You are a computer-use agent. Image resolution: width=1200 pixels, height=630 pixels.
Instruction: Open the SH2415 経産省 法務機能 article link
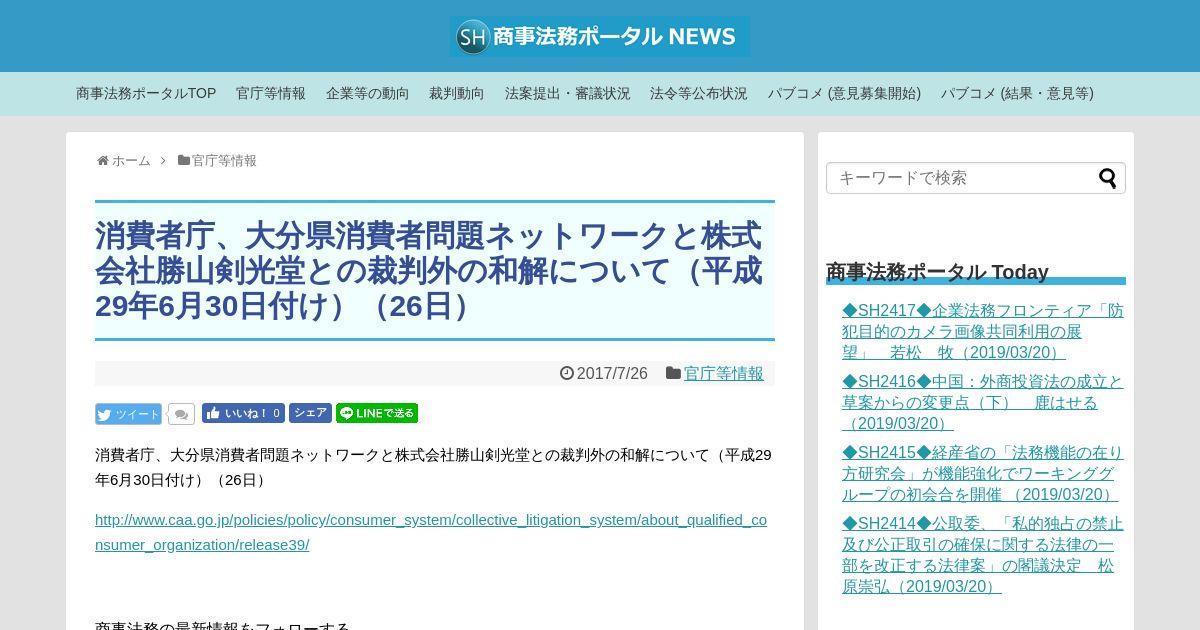983,474
